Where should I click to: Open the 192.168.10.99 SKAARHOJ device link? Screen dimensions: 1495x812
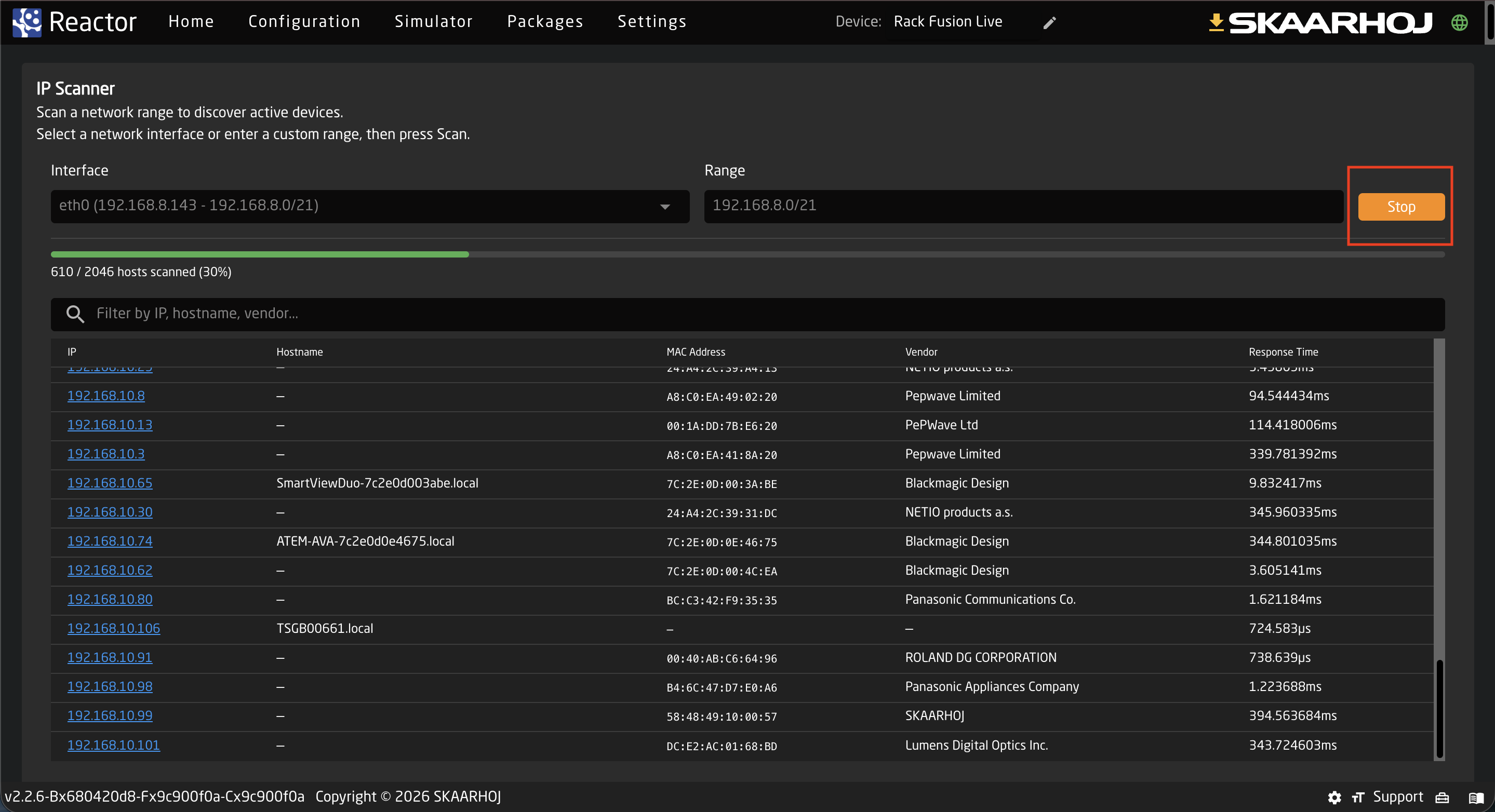pos(110,715)
